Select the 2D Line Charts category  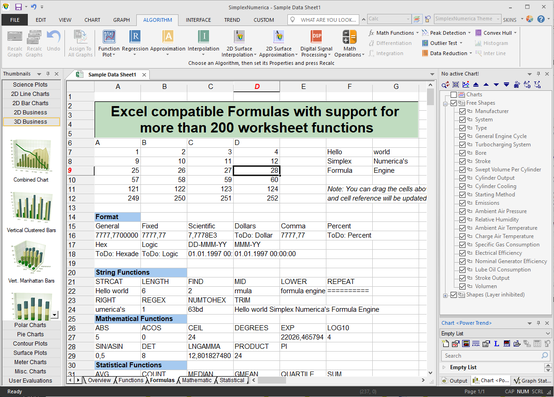pyautogui.click(x=30, y=94)
